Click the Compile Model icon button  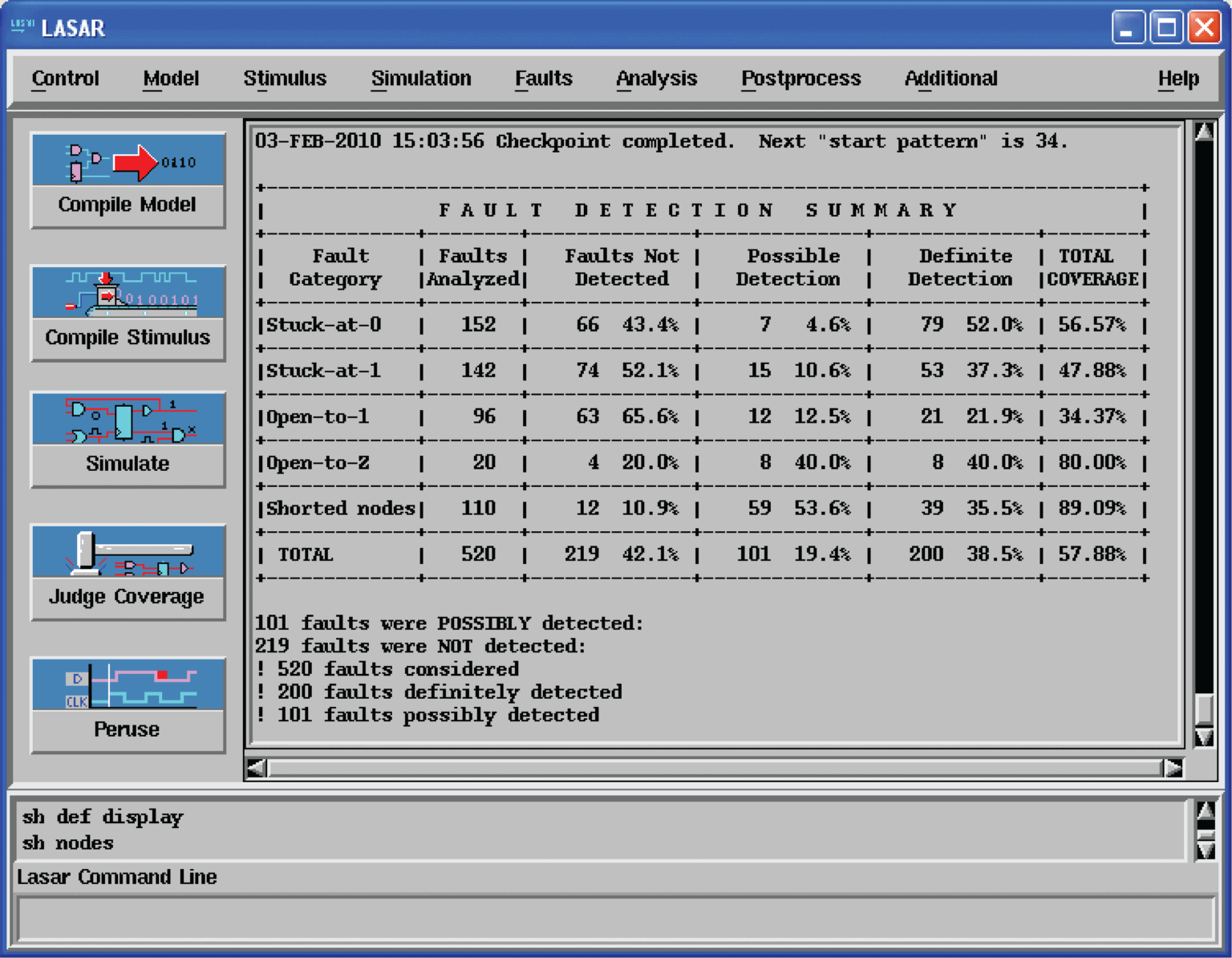tap(128, 161)
